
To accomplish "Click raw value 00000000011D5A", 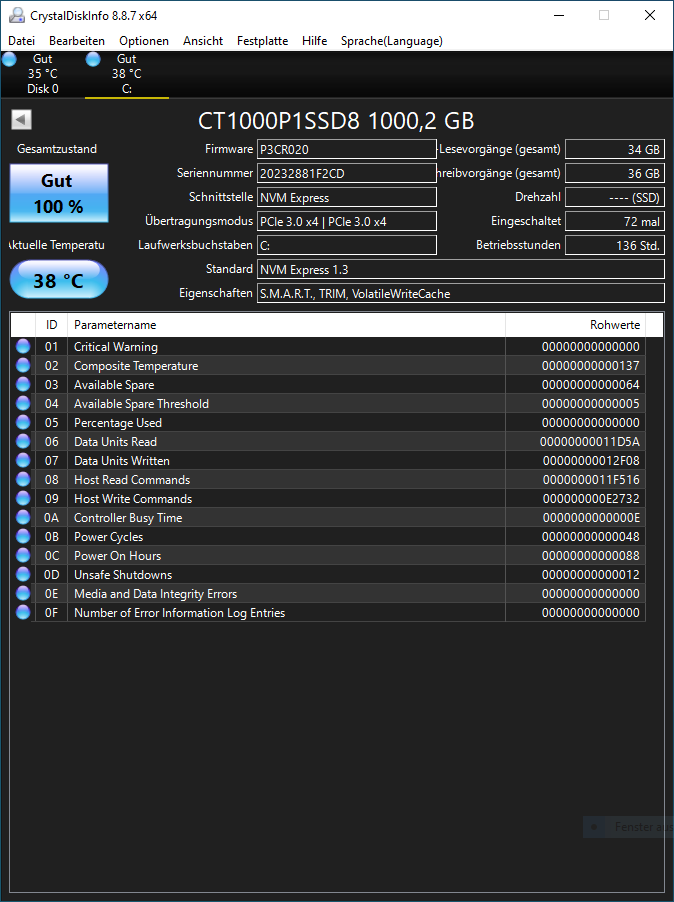I will 589,442.
